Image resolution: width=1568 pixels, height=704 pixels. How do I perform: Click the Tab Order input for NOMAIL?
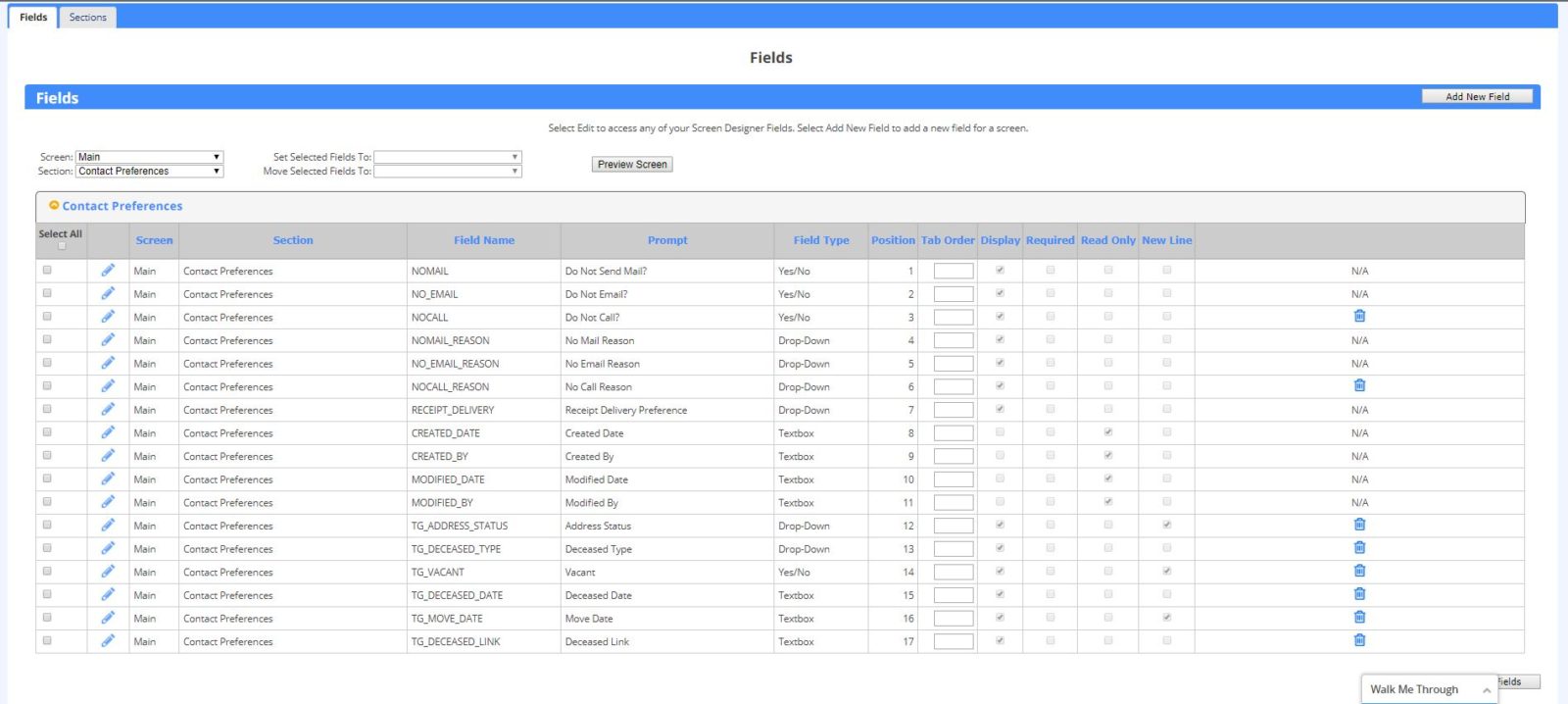(x=953, y=272)
